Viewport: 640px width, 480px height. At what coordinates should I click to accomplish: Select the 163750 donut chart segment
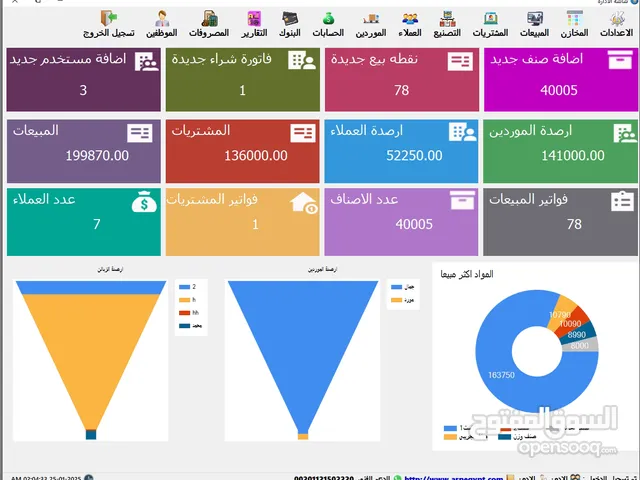click(501, 375)
